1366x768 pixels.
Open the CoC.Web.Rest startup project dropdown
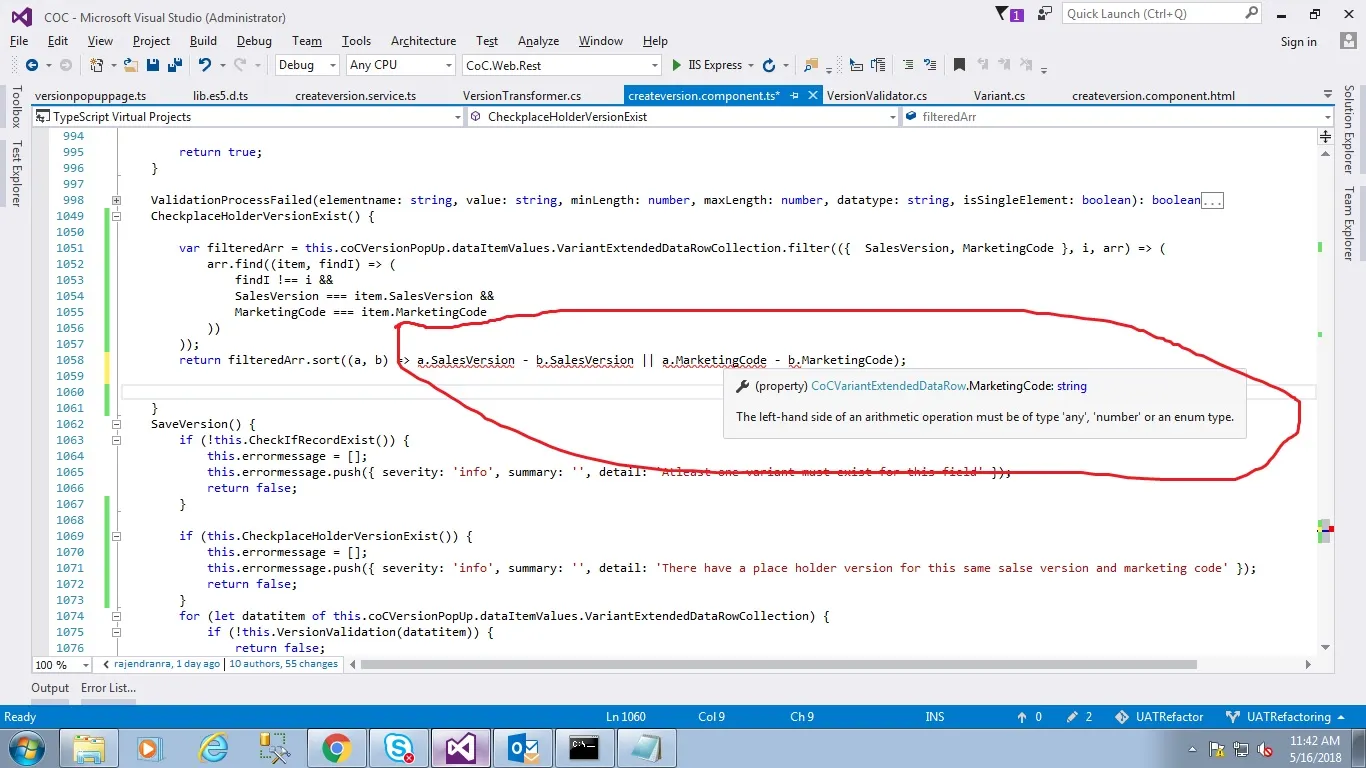[562, 65]
